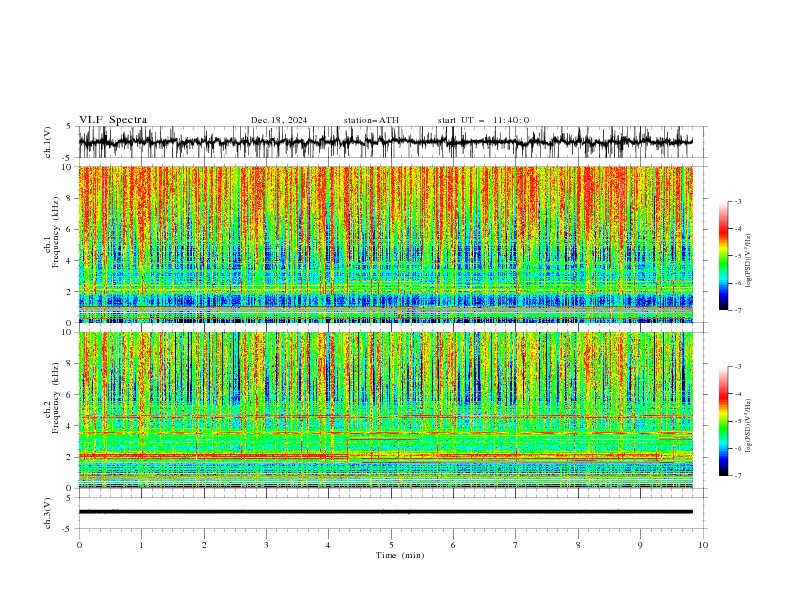Viewport: 792px width, 612px height.
Task: Click the "ch.1(V)" waveform axis label
Action: pos(48,142)
